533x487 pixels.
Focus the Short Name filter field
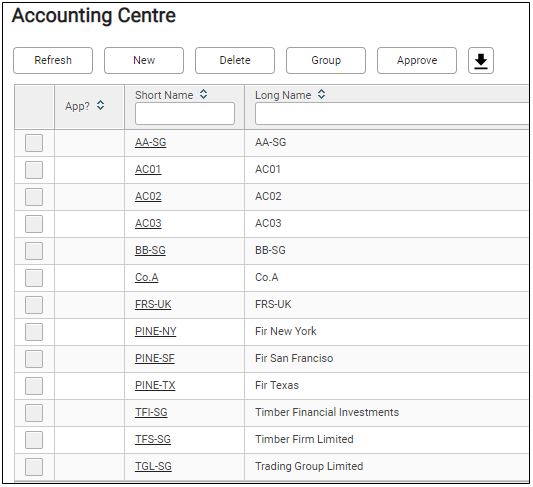[185, 114]
